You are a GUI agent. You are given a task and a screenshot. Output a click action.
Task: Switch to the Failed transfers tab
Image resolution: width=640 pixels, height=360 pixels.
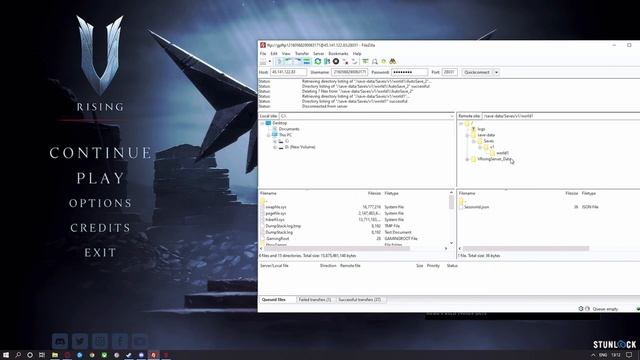click(315, 300)
